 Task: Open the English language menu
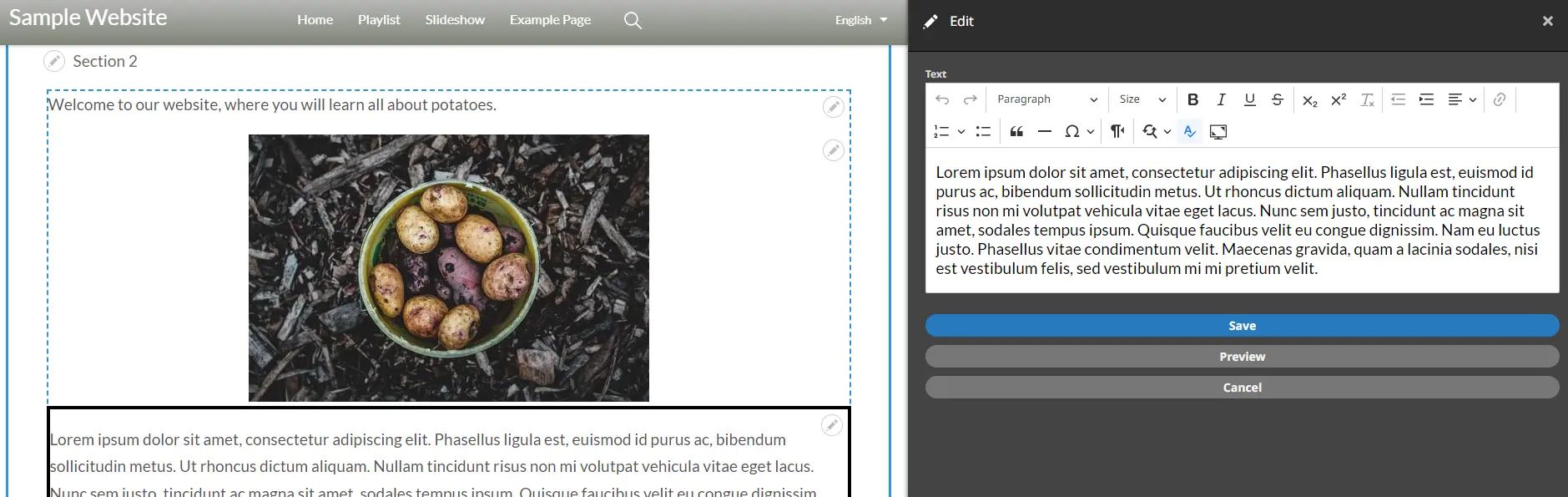click(860, 20)
